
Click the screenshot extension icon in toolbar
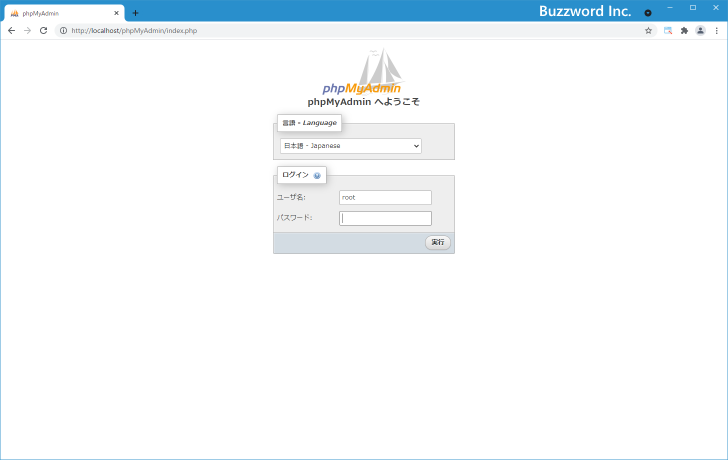668,31
